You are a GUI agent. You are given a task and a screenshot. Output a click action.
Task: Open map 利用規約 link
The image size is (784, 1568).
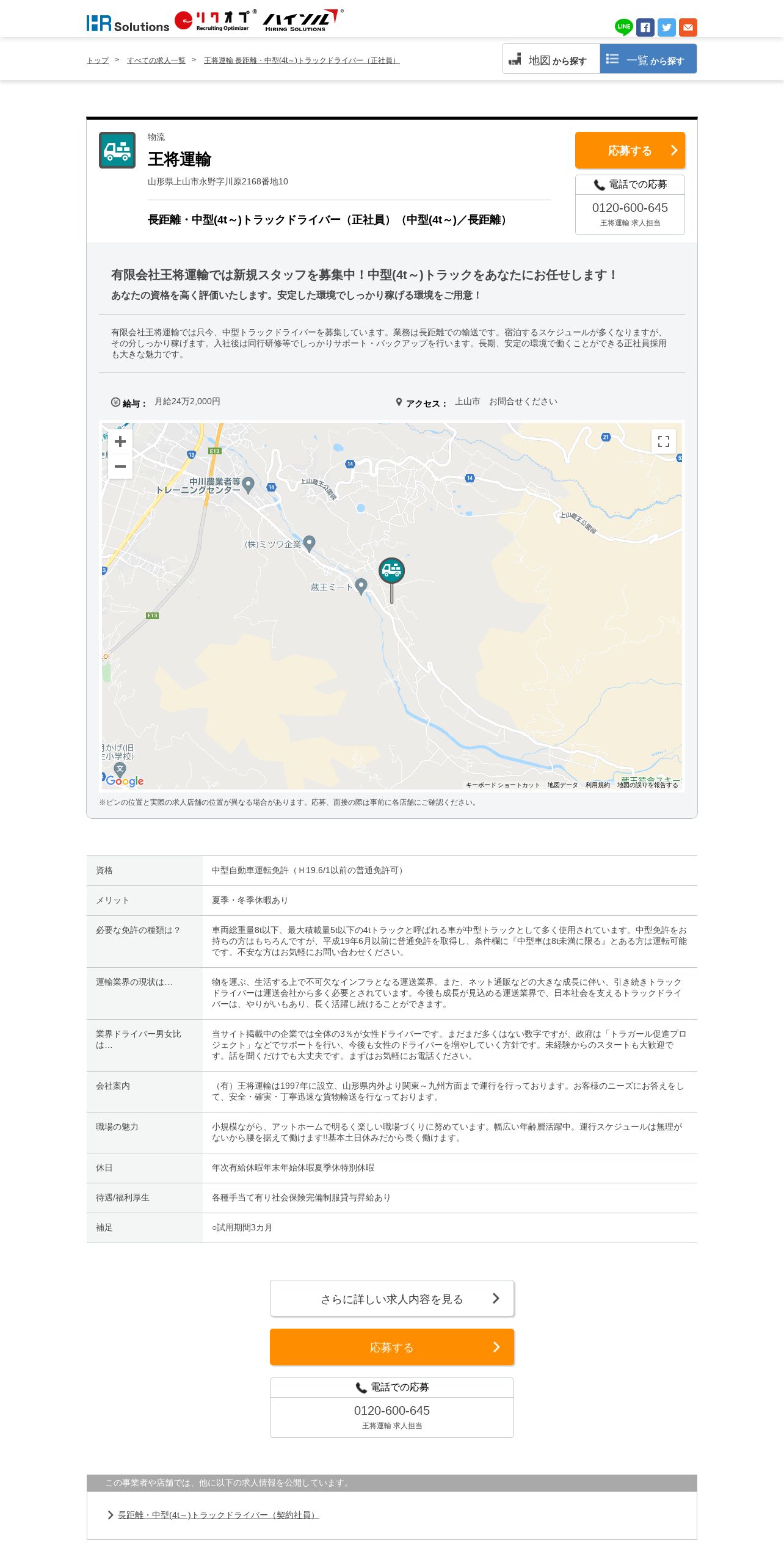(x=597, y=785)
